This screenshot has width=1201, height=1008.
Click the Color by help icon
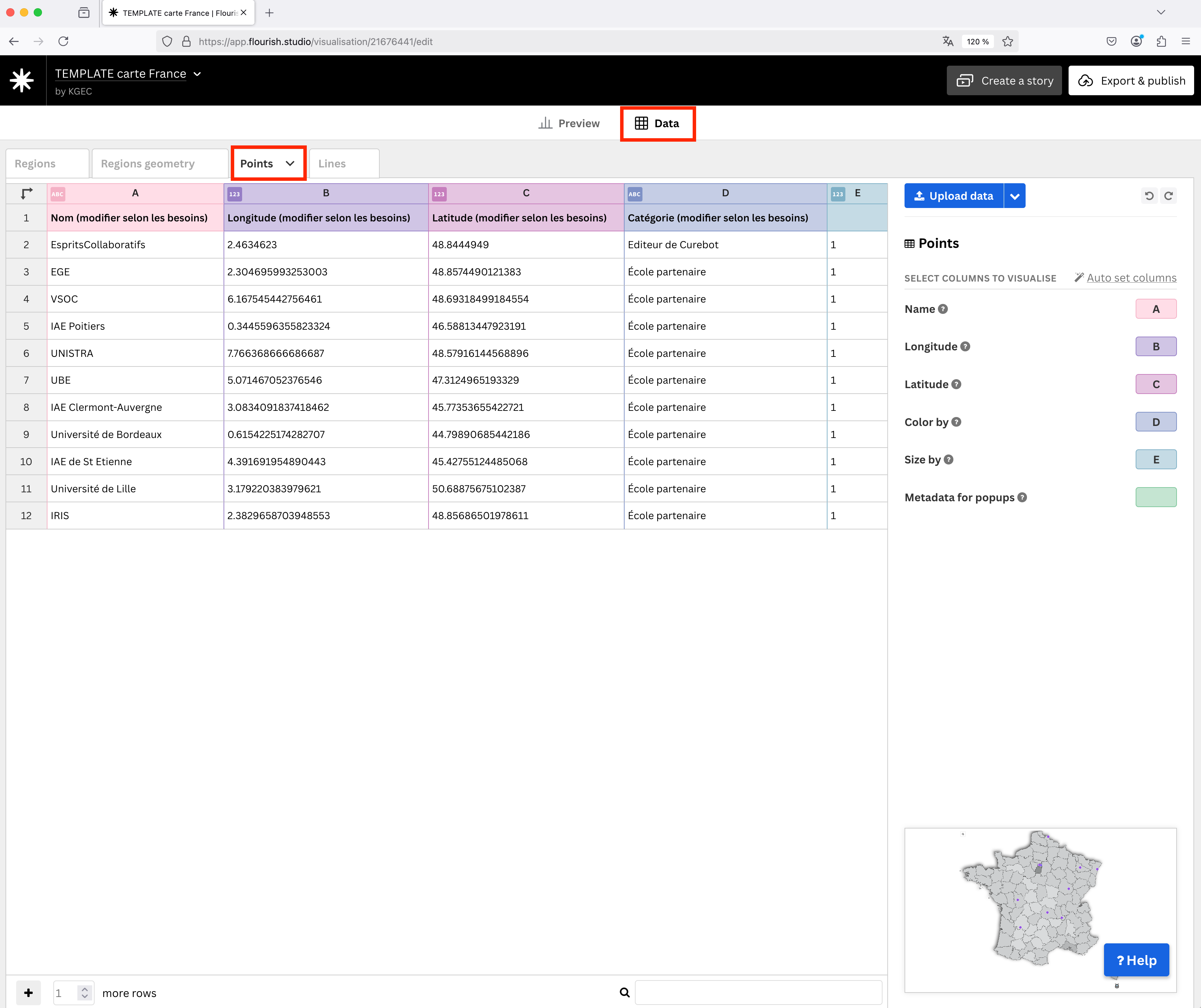(956, 422)
